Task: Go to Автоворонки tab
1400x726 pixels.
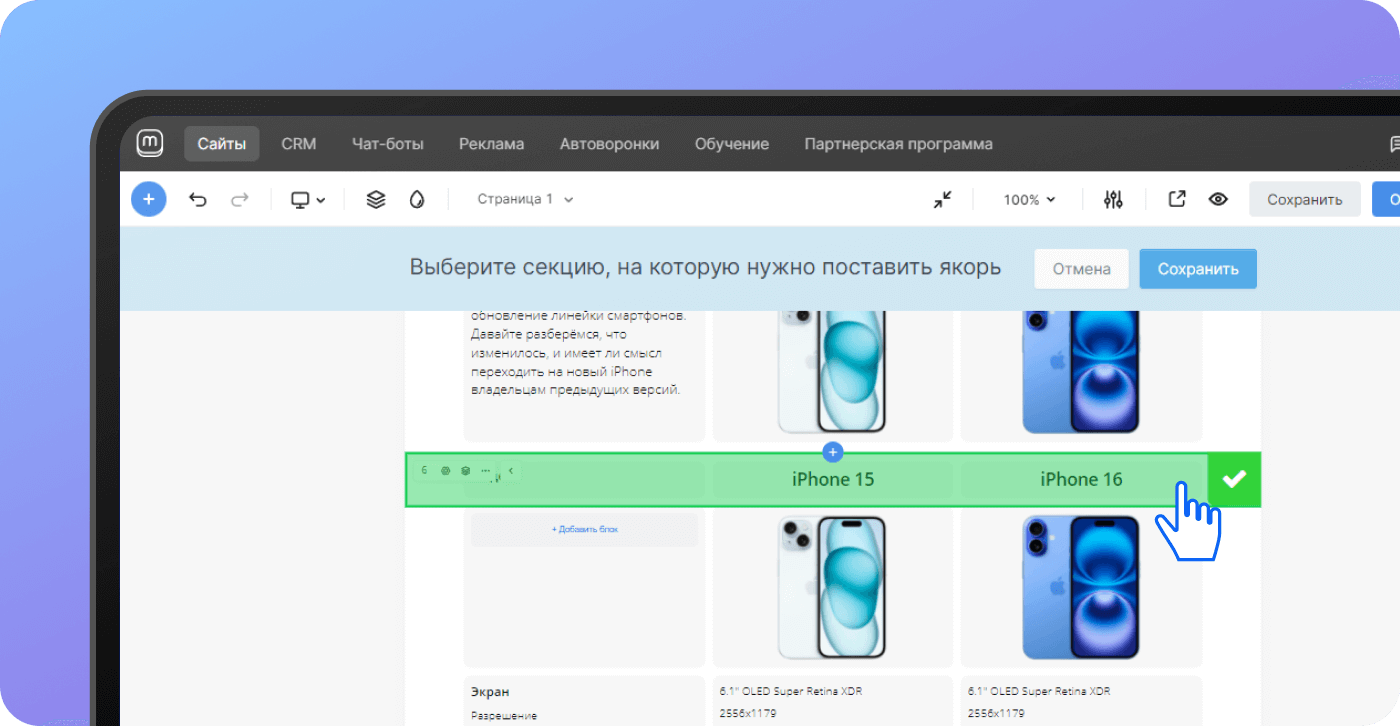Action: [x=610, y=144]
